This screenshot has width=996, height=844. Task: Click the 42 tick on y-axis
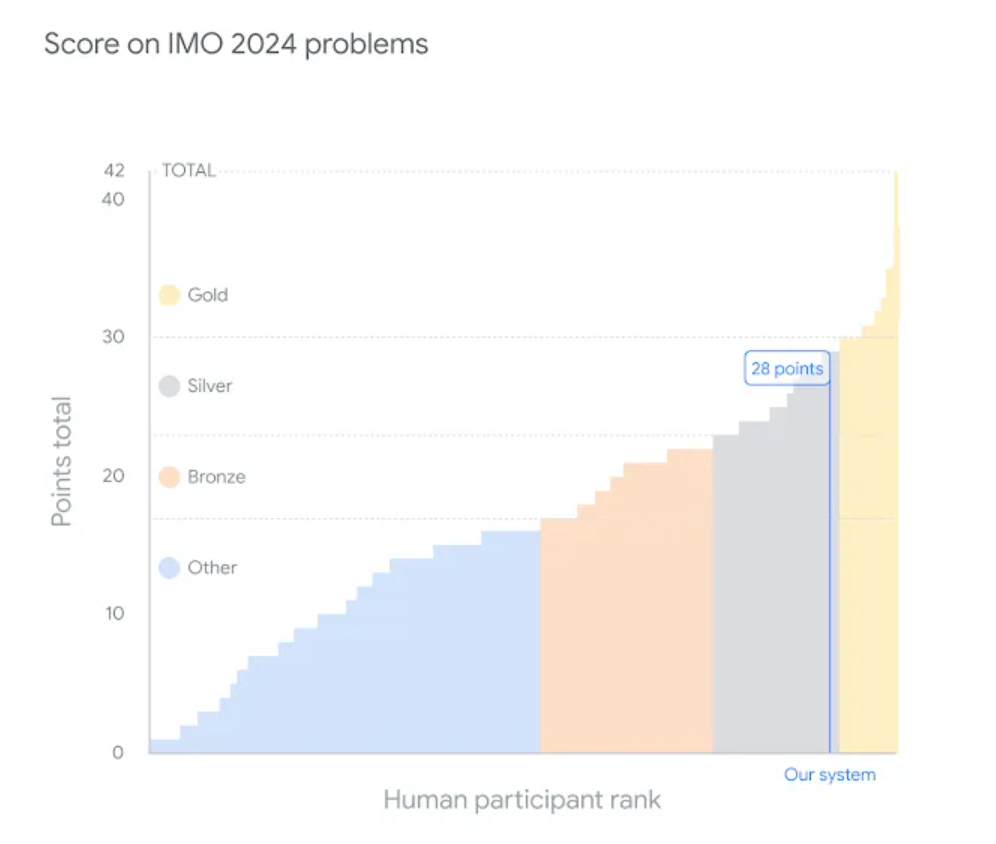(x=114, y=171)
